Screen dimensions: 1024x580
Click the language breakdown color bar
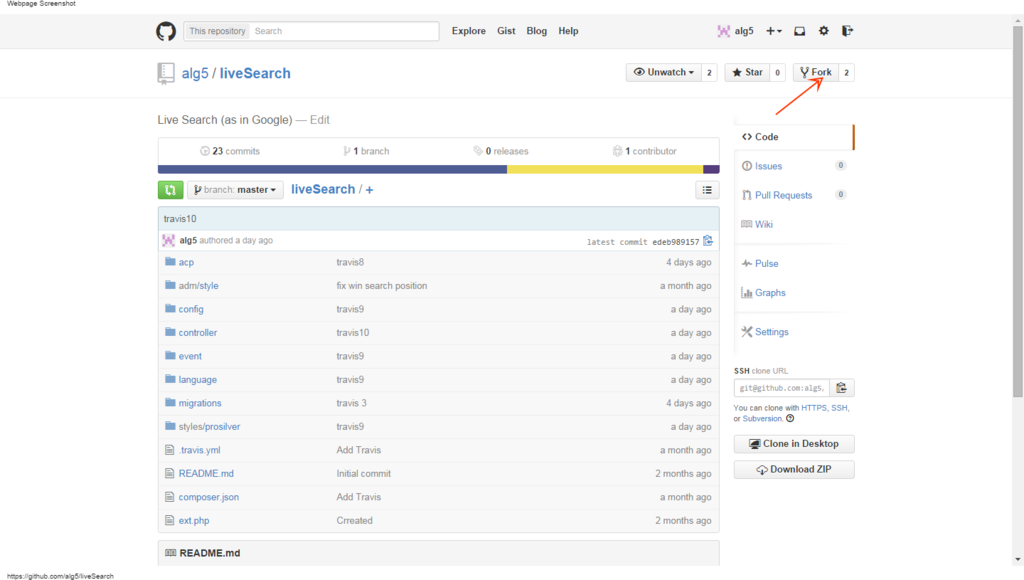(438, 169)
